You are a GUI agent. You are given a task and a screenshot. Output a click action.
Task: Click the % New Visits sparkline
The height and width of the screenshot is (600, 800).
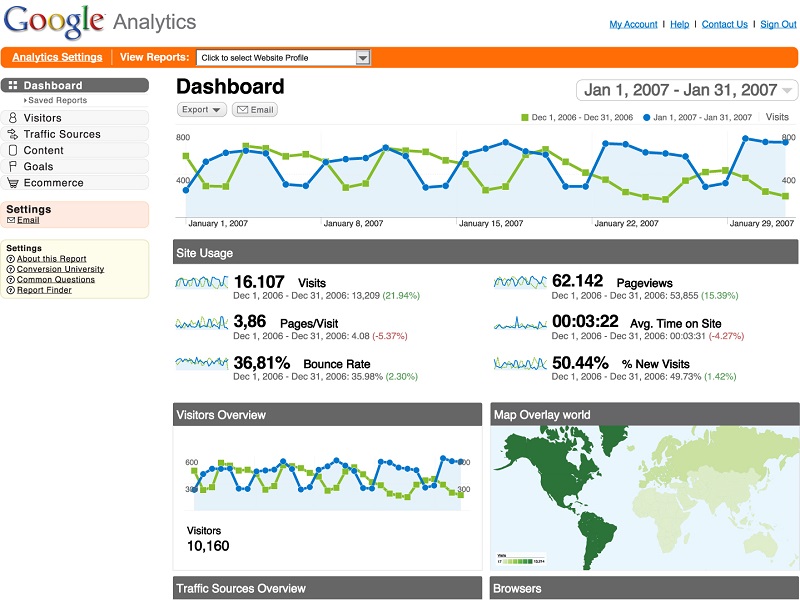pyautogui.click(x=520, y=363)
